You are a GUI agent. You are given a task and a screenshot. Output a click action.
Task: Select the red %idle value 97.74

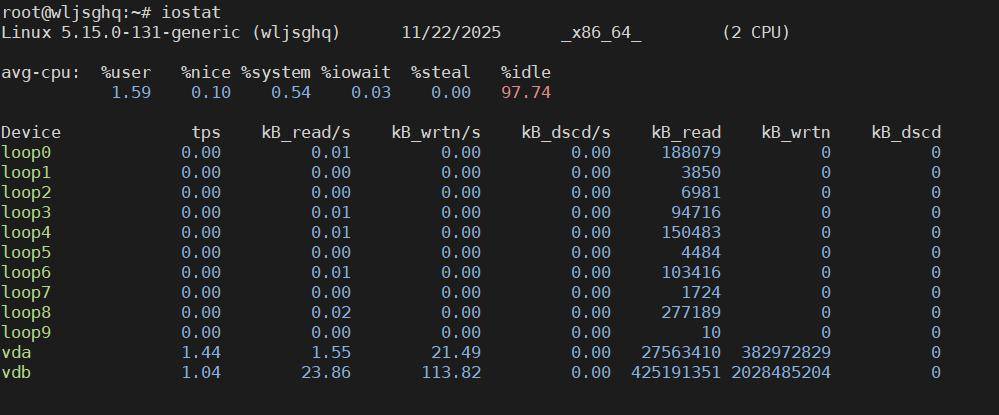tap(526, 92)
